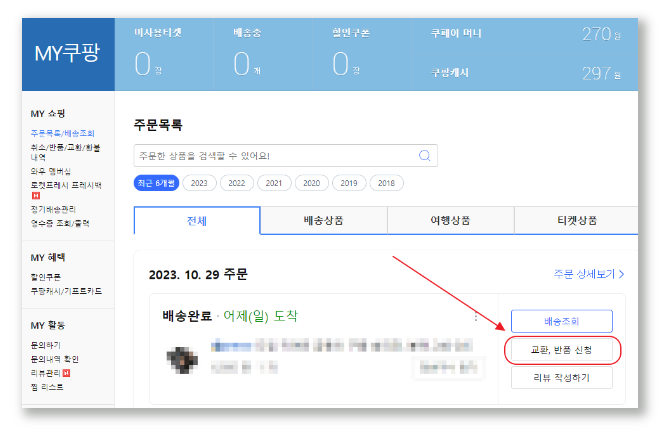The height and width of the screenshot is (430, 669).
Task: Filter orders by year 2020
Action: click(x=311, y=183)
